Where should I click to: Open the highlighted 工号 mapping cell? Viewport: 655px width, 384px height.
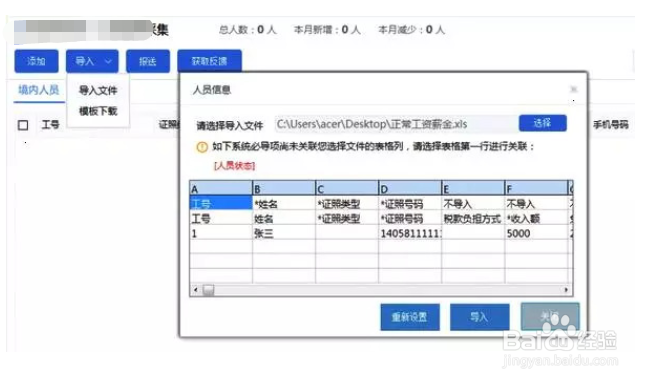coord(221,203)
